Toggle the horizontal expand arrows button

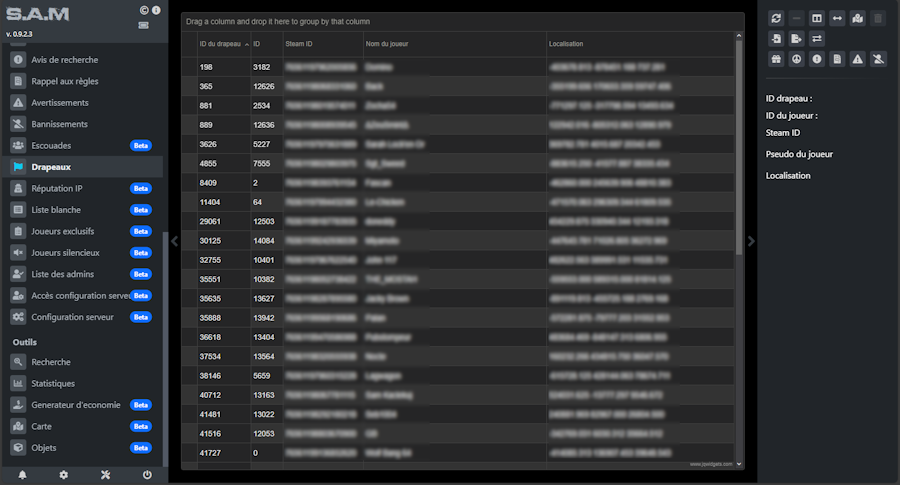point(837,18)
